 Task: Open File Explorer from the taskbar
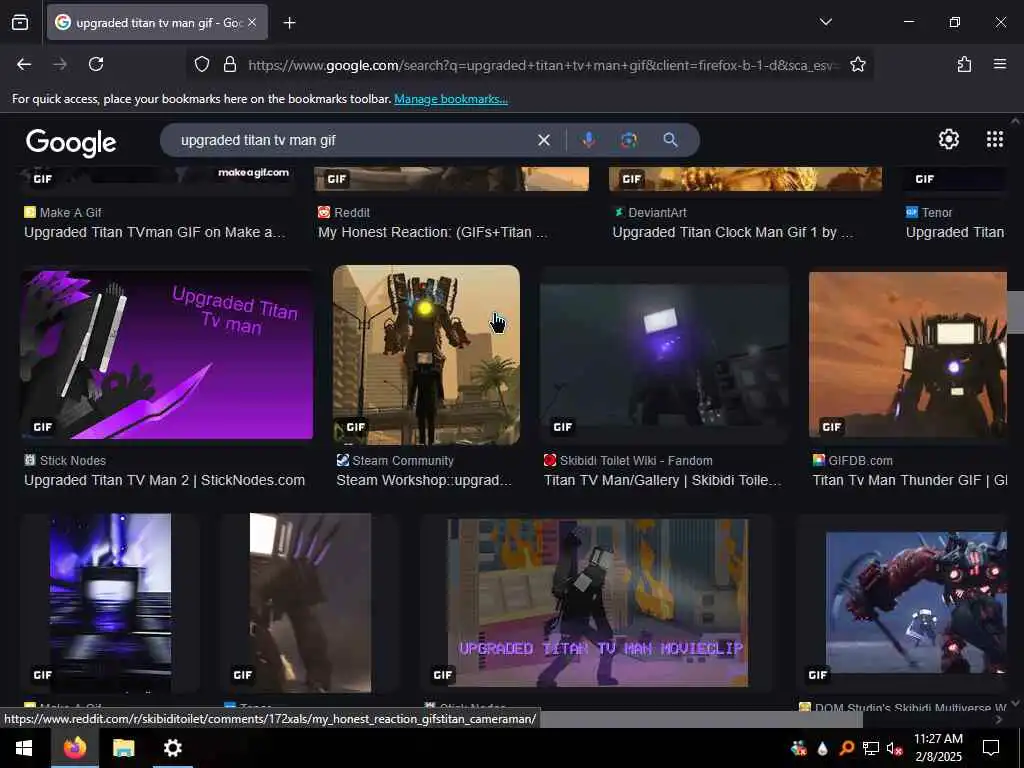pyautogui.click(x=123, y=748)
